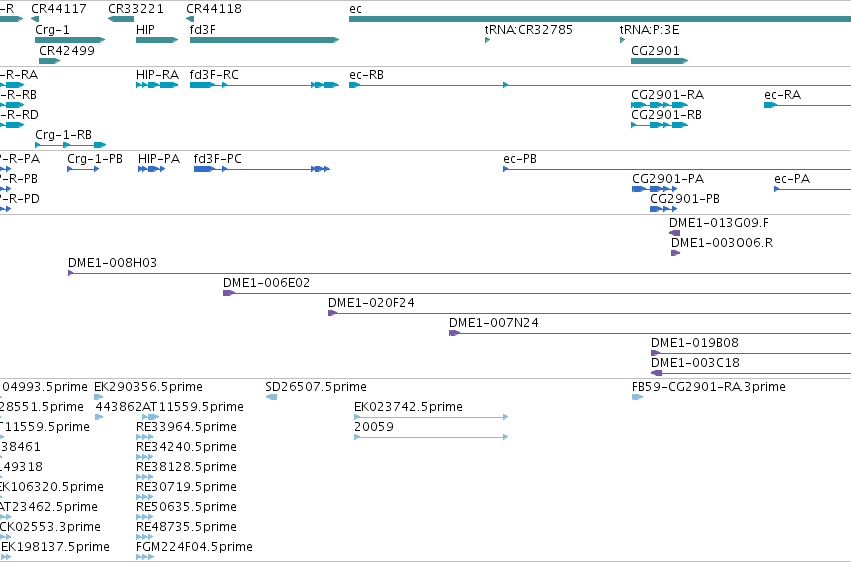Select the DME1-003O06.R marker

[676, 253]
